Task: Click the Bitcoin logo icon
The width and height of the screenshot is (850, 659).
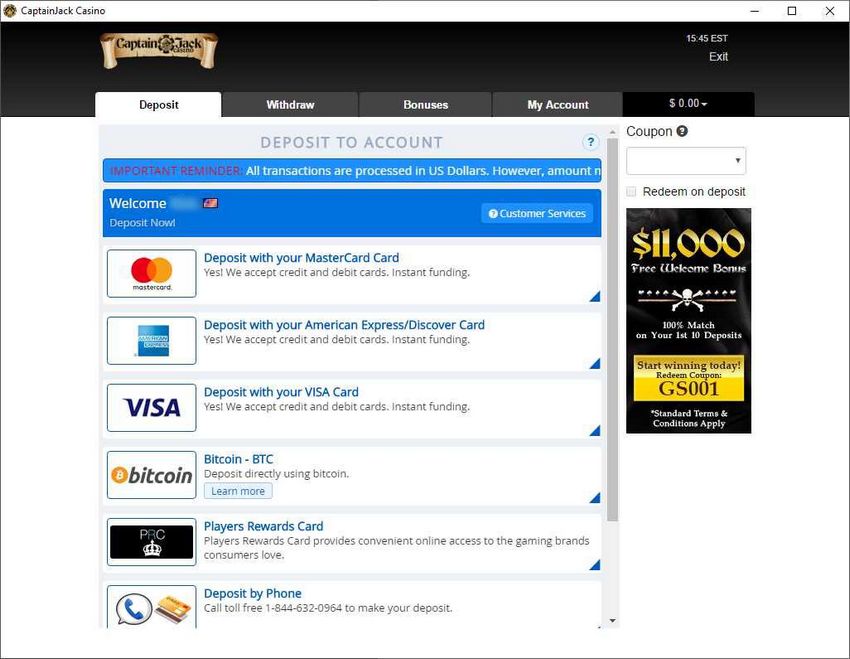Action: point(151,475)
